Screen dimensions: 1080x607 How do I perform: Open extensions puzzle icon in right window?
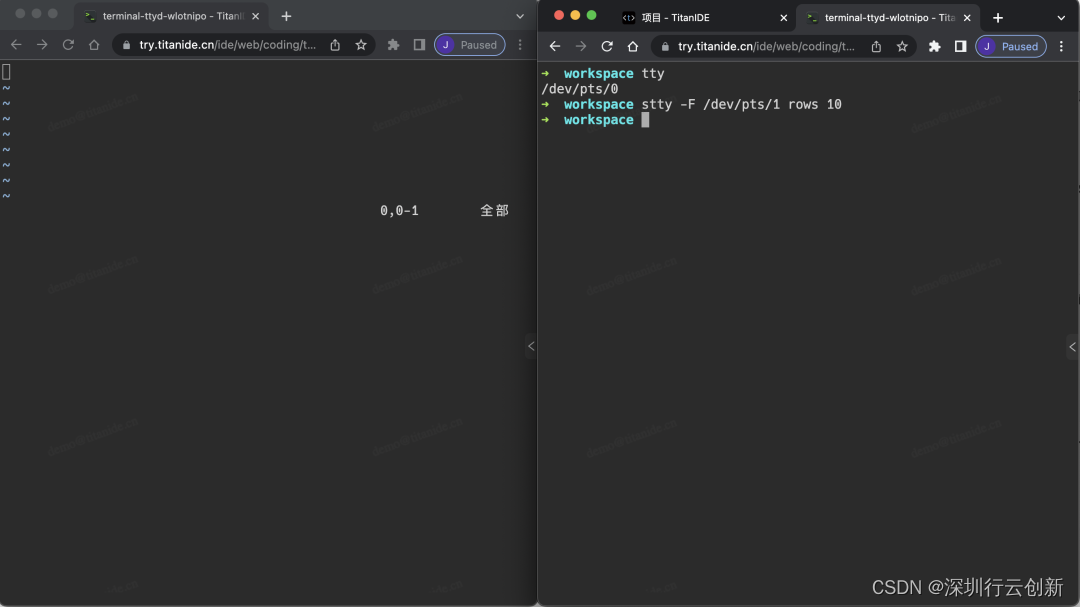tap(935, 46)
